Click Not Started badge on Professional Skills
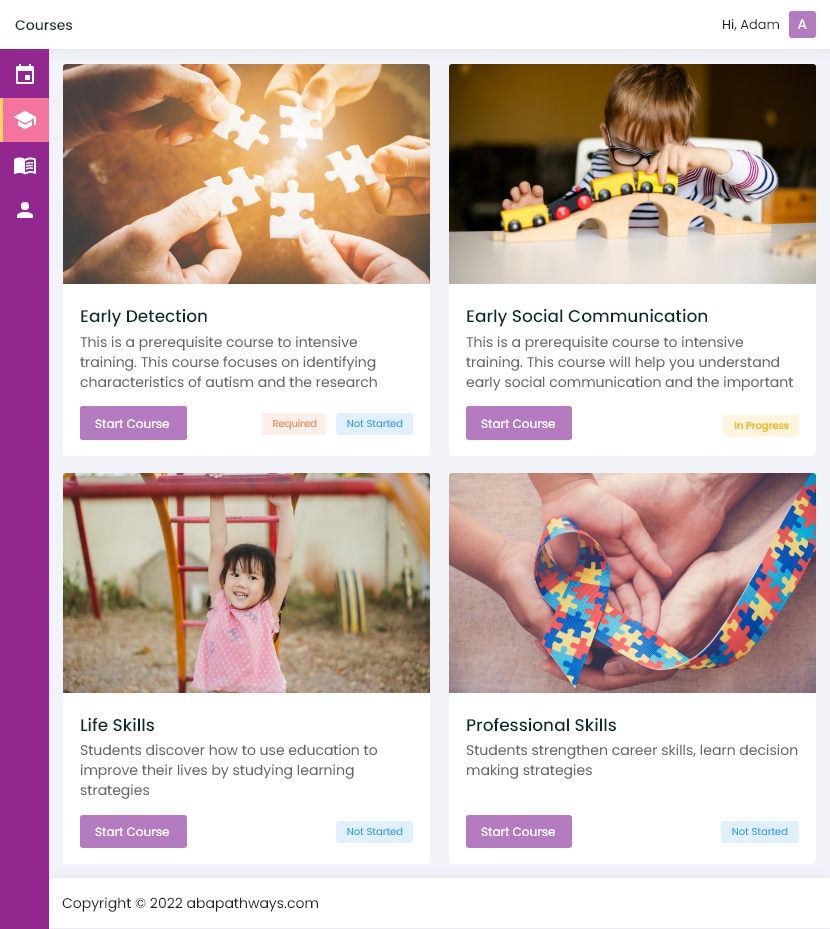Screen dimensions: 830x929 pyautogui.click(x=760, y=832)
